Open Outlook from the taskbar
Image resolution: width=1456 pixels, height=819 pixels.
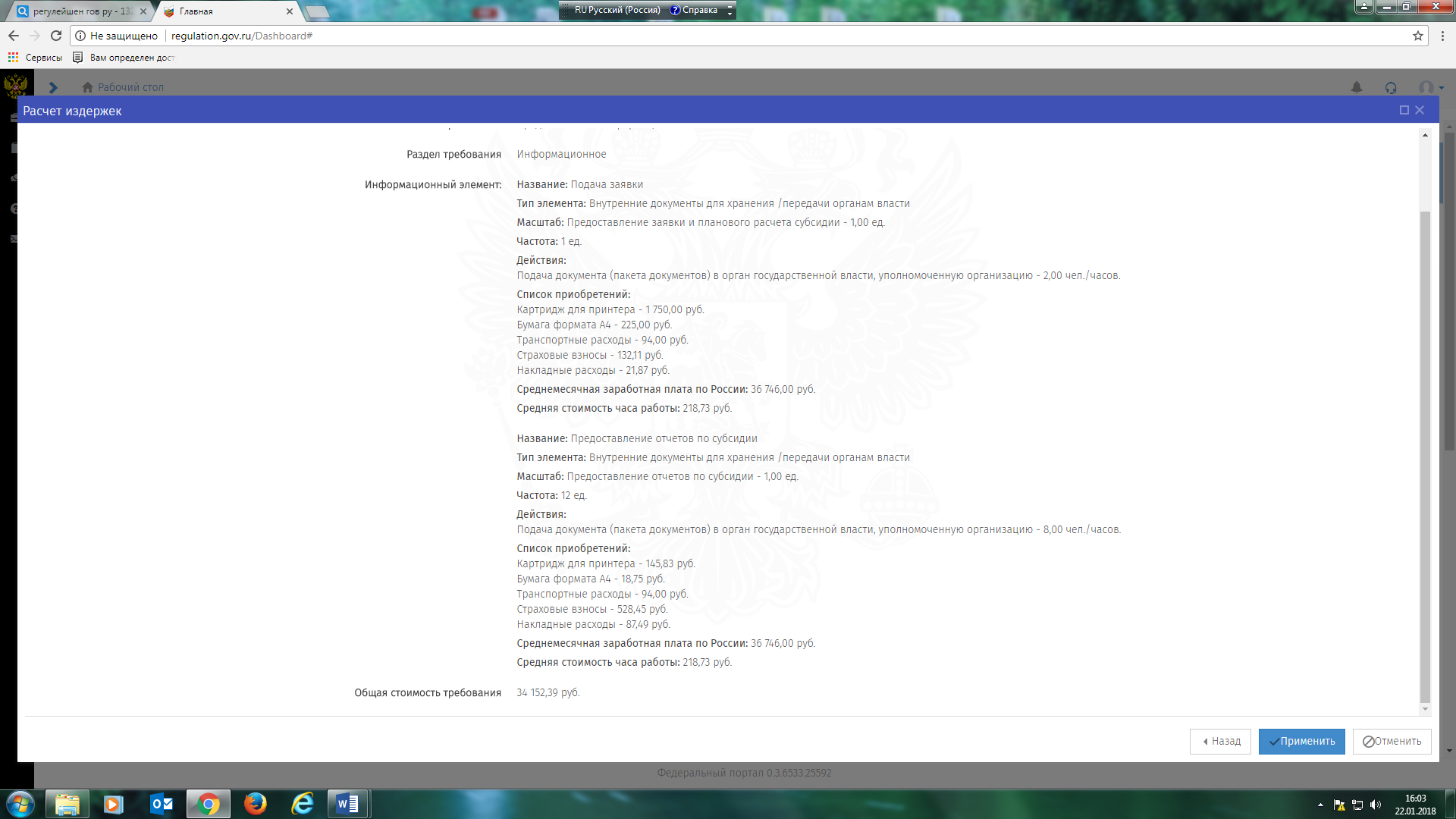point(162,804)
